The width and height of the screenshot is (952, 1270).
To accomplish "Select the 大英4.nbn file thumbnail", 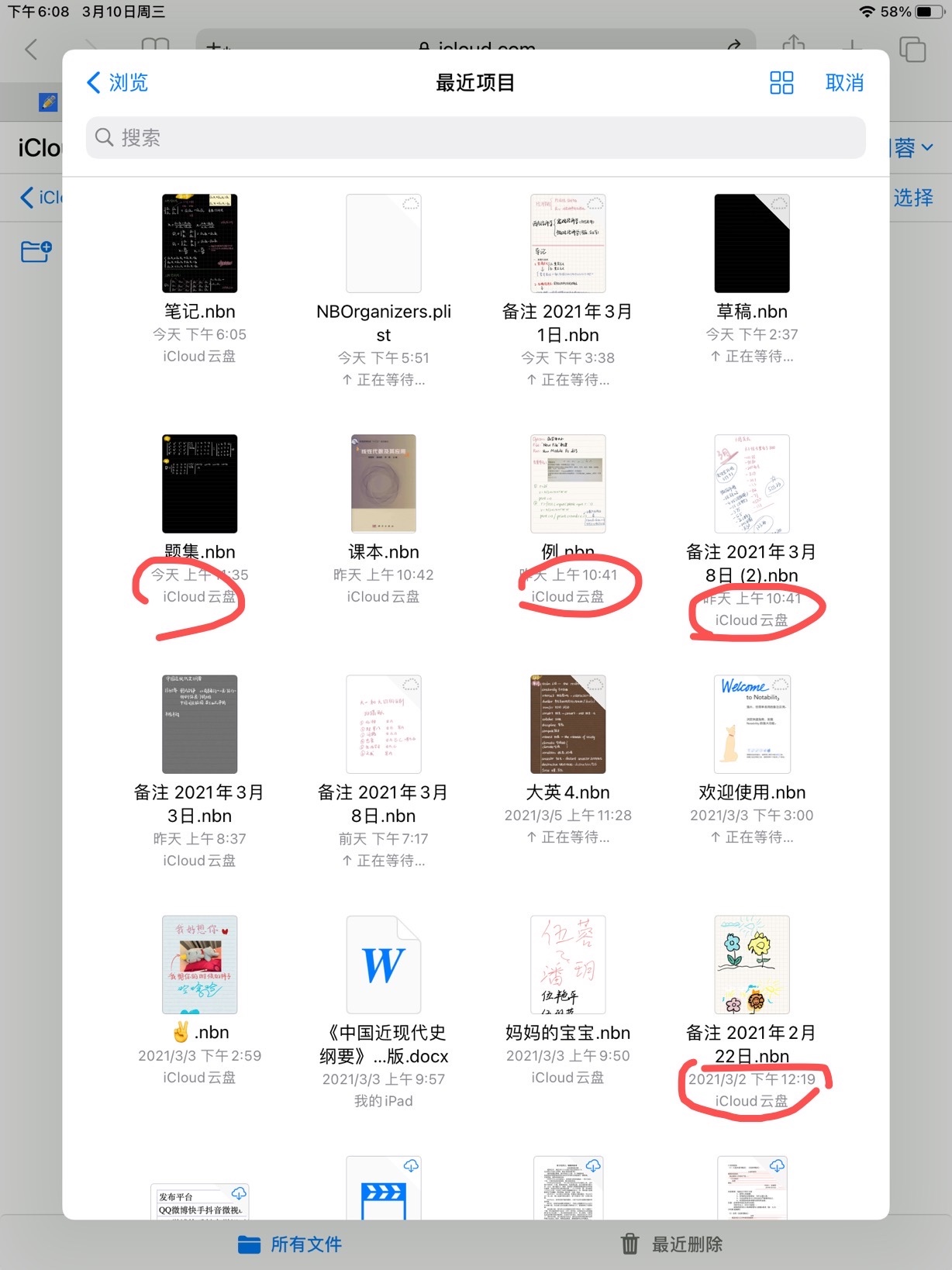I will click(x=568, y=724).
